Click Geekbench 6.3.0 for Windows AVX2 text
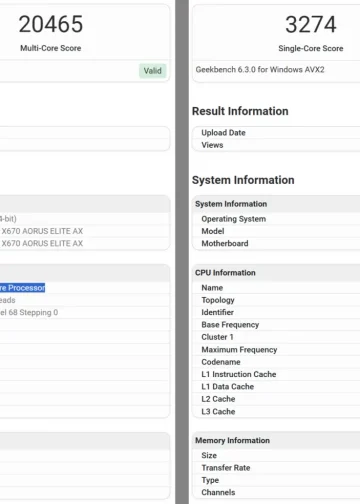Screen dimensions: 360x504 tap(260, 70)
